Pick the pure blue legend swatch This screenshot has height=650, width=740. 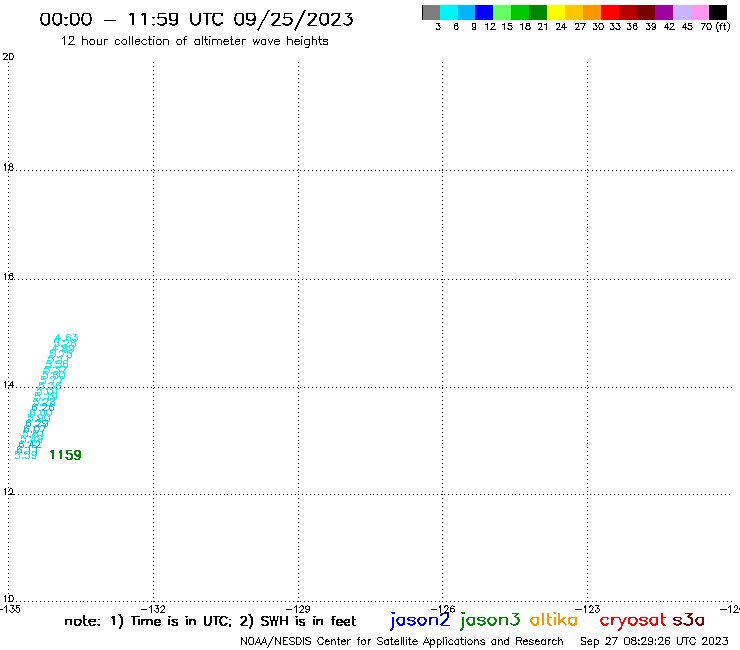pos(485,13)
